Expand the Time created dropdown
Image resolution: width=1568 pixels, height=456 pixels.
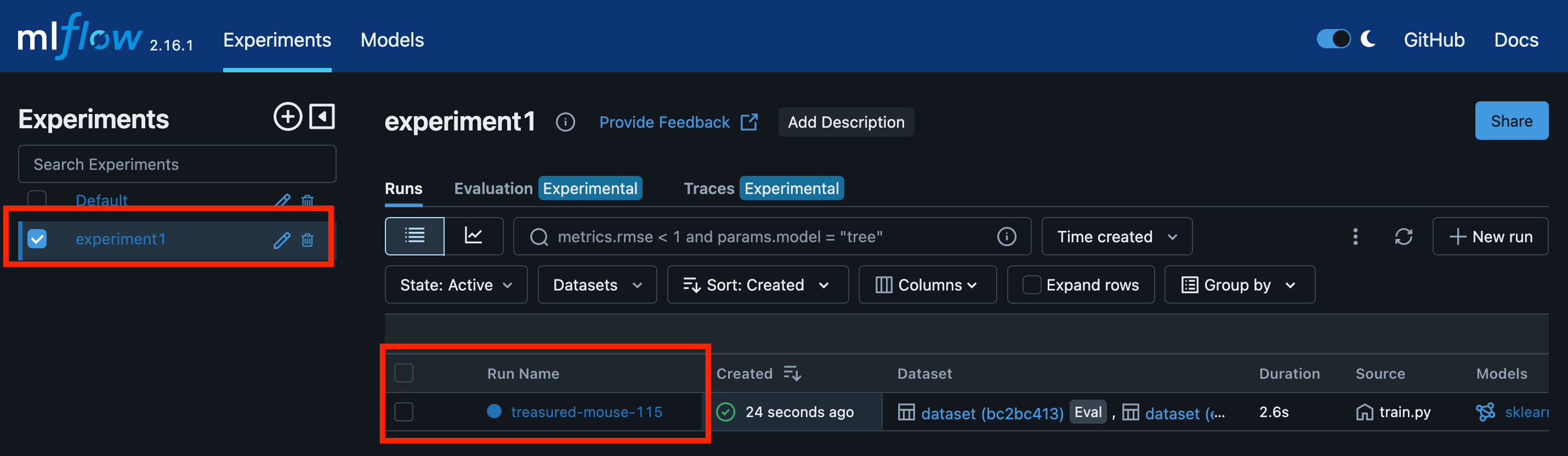point(1116,236)
